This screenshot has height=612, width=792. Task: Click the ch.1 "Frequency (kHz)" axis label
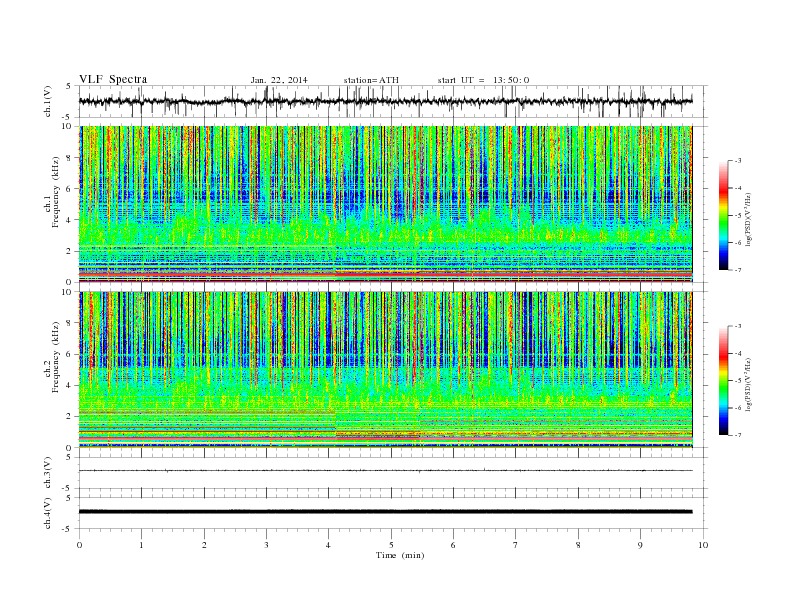tap(55, 192)
